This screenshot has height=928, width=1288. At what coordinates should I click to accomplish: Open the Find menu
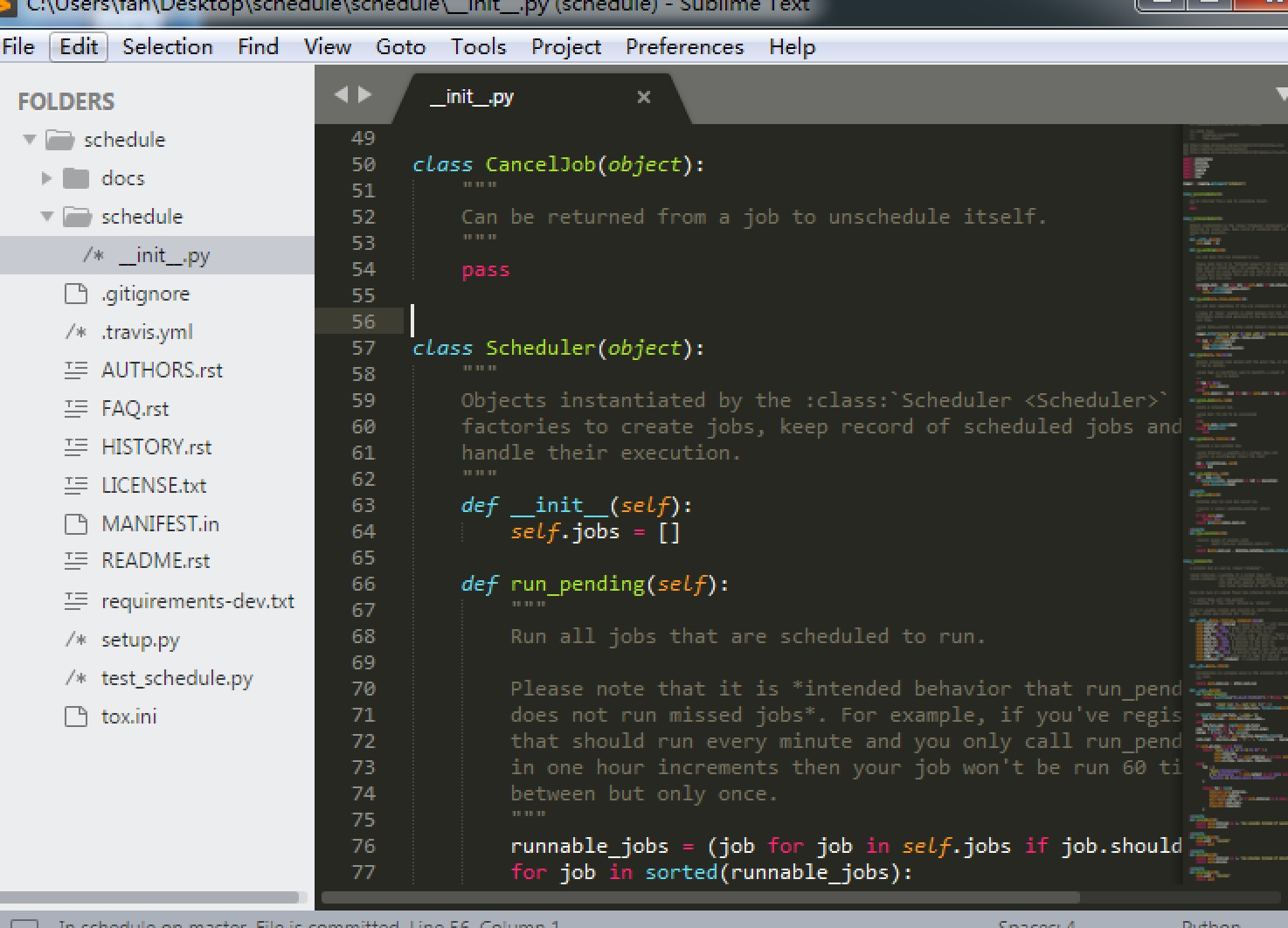258,46
